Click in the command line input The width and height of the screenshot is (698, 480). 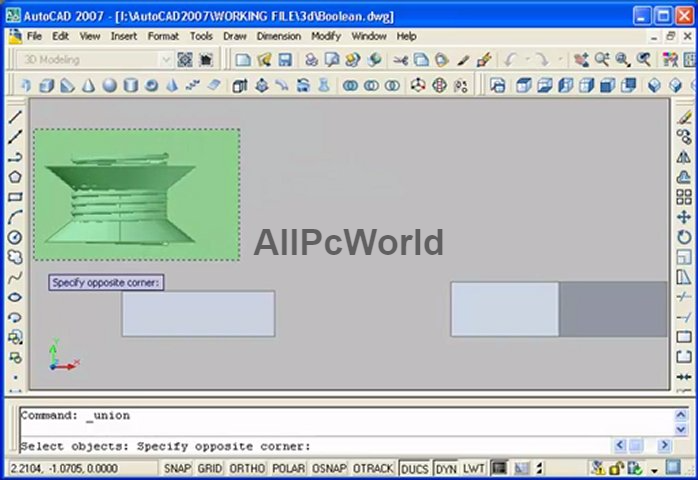316,446
